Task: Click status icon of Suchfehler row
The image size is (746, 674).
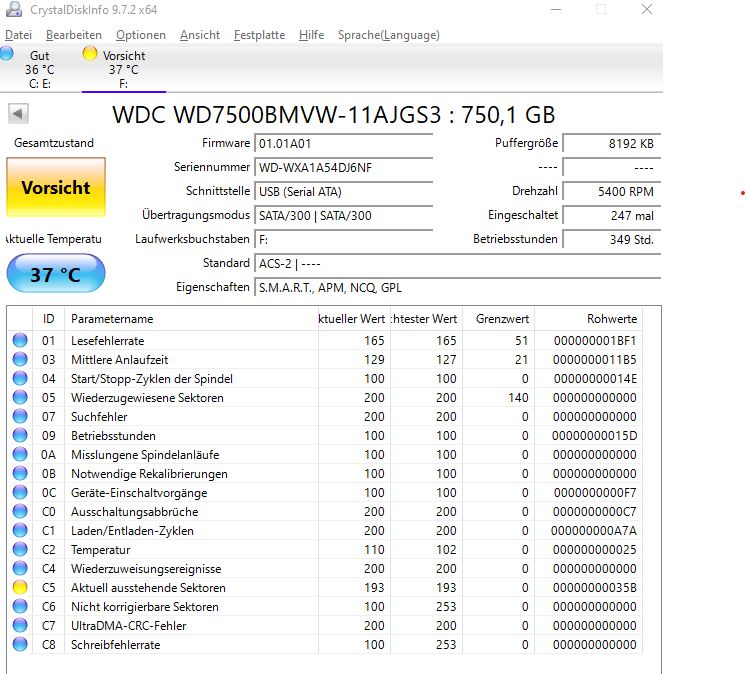Action: point(20,416)
